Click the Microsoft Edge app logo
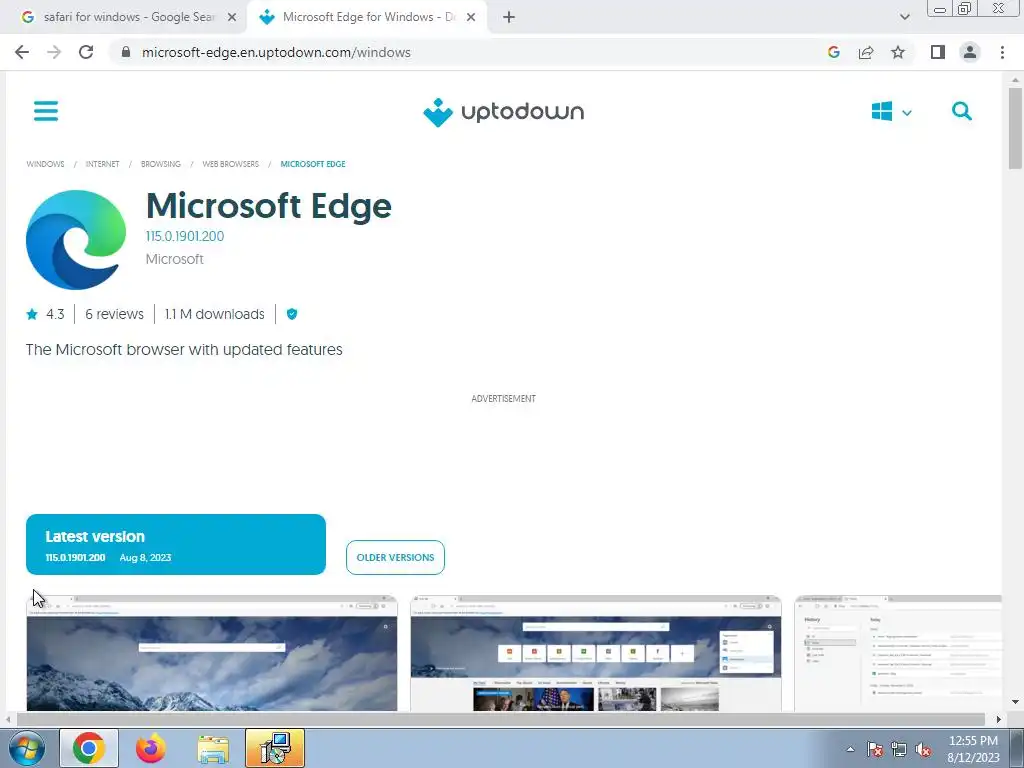This screenshot has width=1024, height=768. click(76, 240)
